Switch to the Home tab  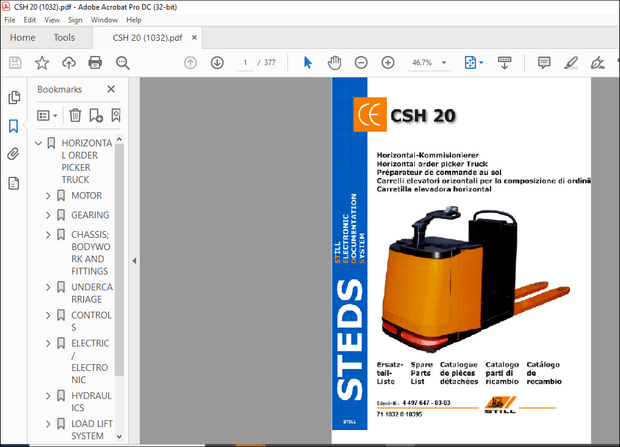point(23,38)
